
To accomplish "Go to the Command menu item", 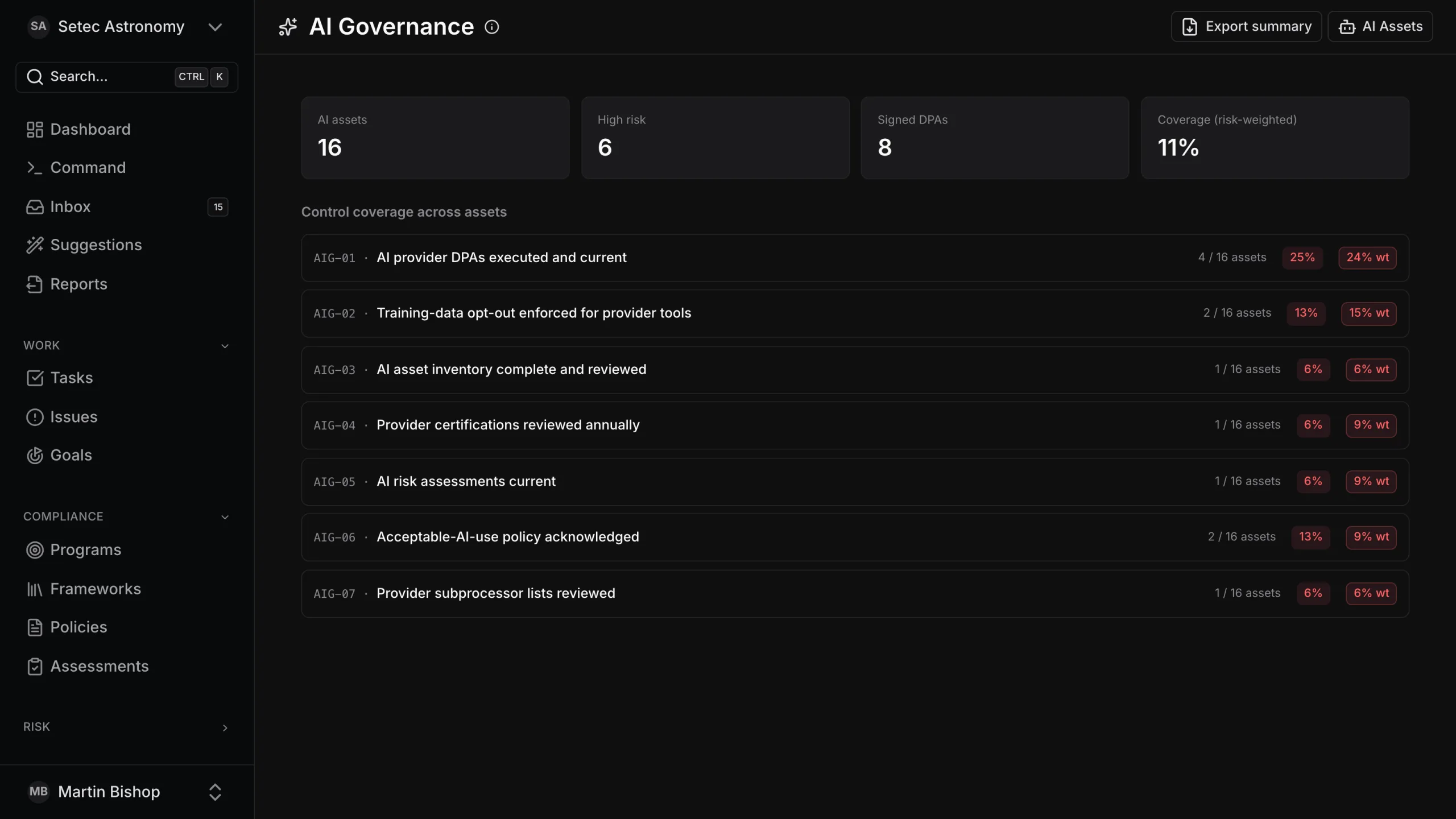I will (127, 168).
